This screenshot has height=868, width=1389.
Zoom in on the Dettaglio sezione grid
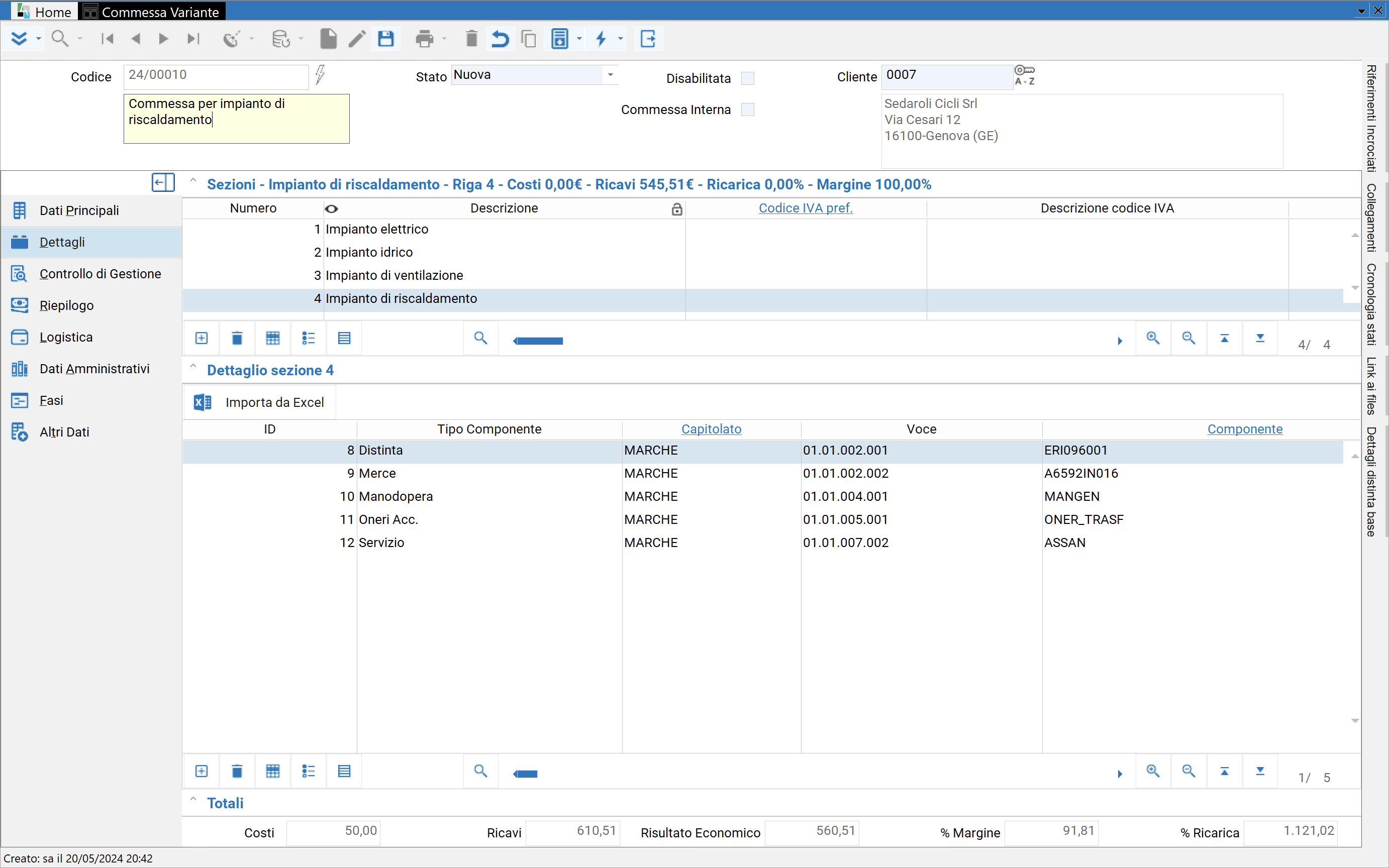click(x=1153, y=771)
